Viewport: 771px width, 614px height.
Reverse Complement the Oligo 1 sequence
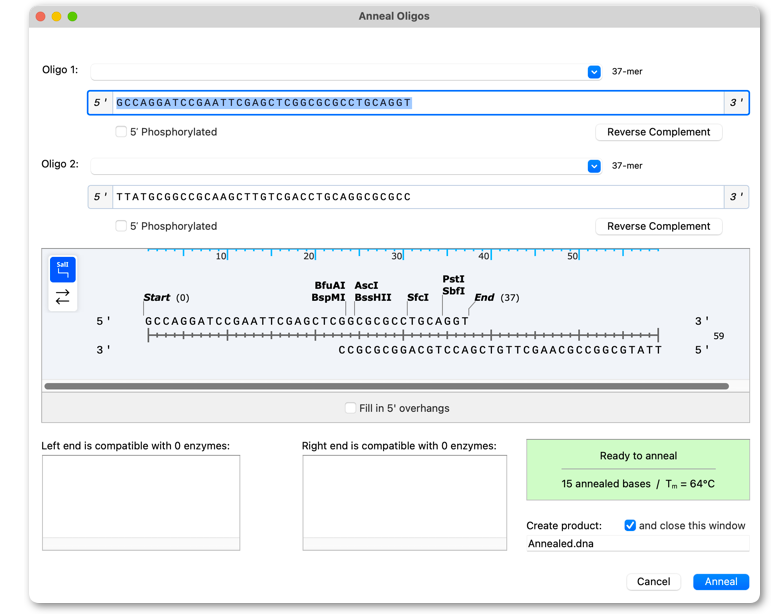coord(658,132)
